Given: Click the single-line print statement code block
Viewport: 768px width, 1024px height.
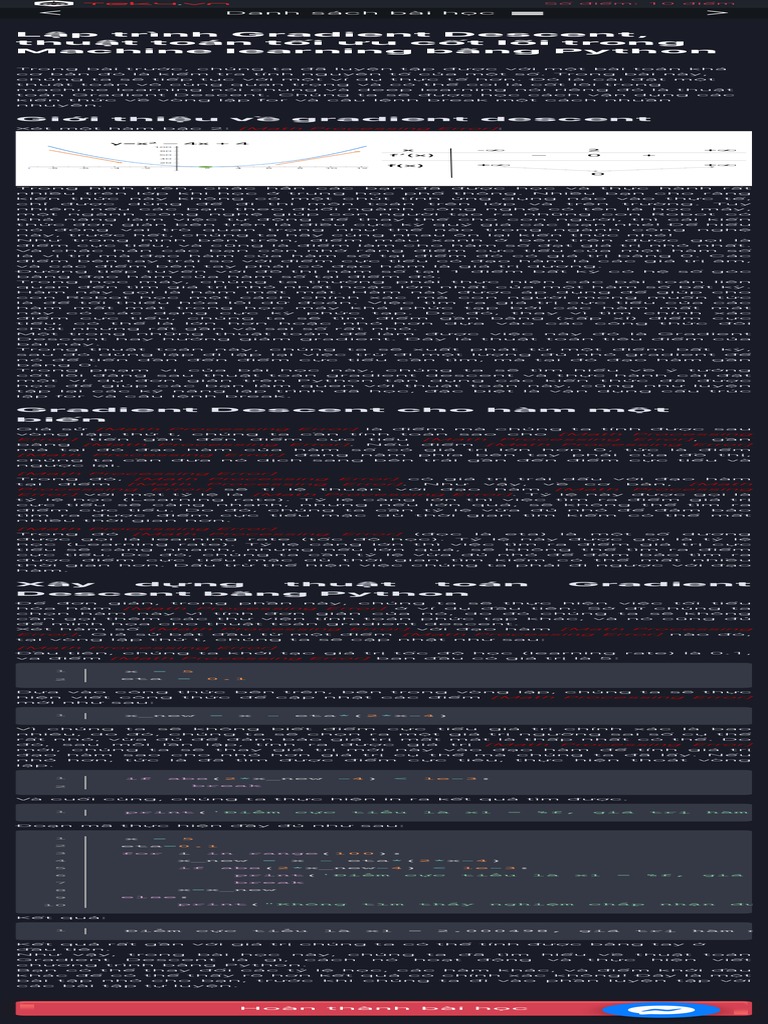Looking at the screenshot, I should 383,813.
